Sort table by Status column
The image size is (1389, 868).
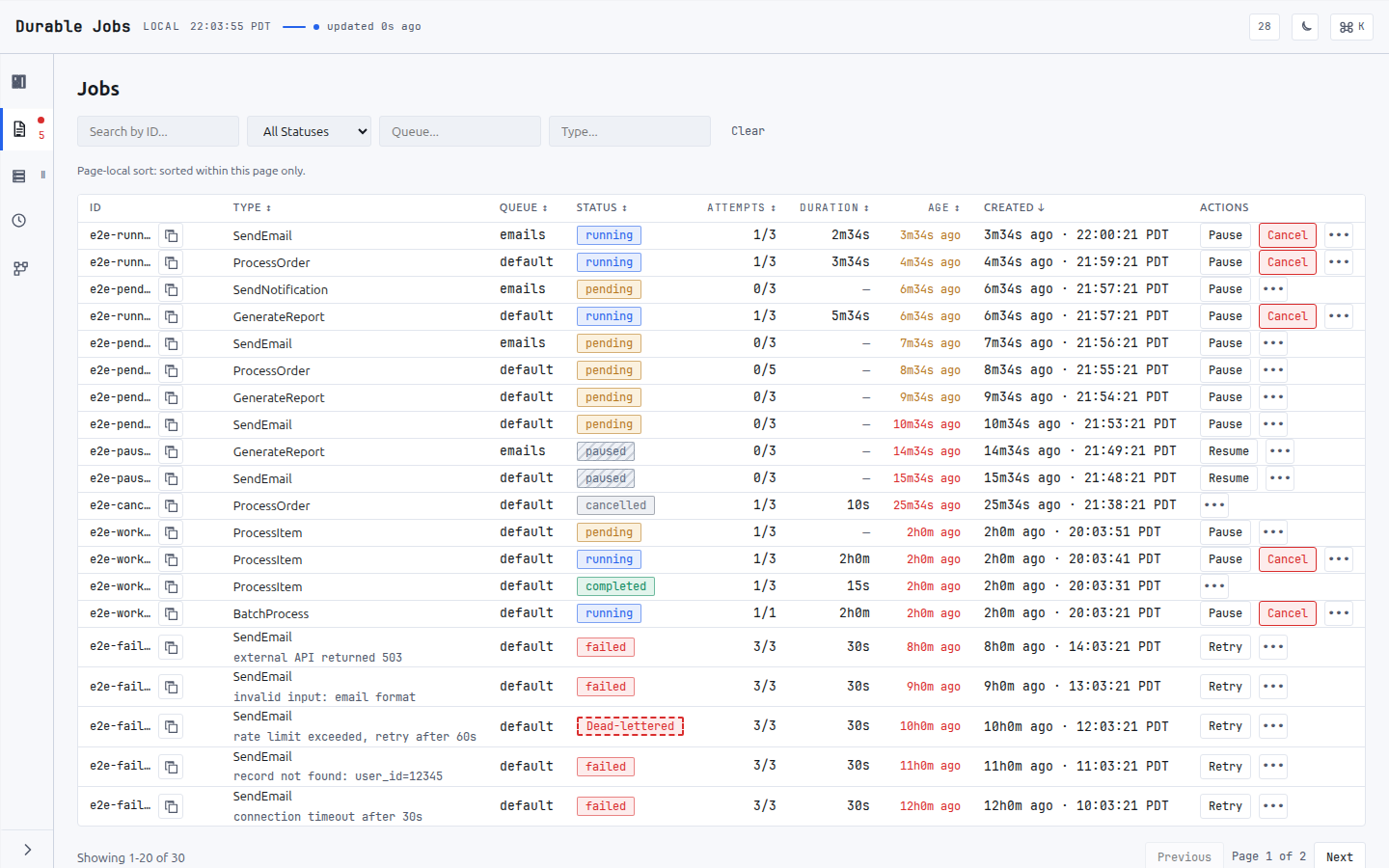[x=602, y=208]
